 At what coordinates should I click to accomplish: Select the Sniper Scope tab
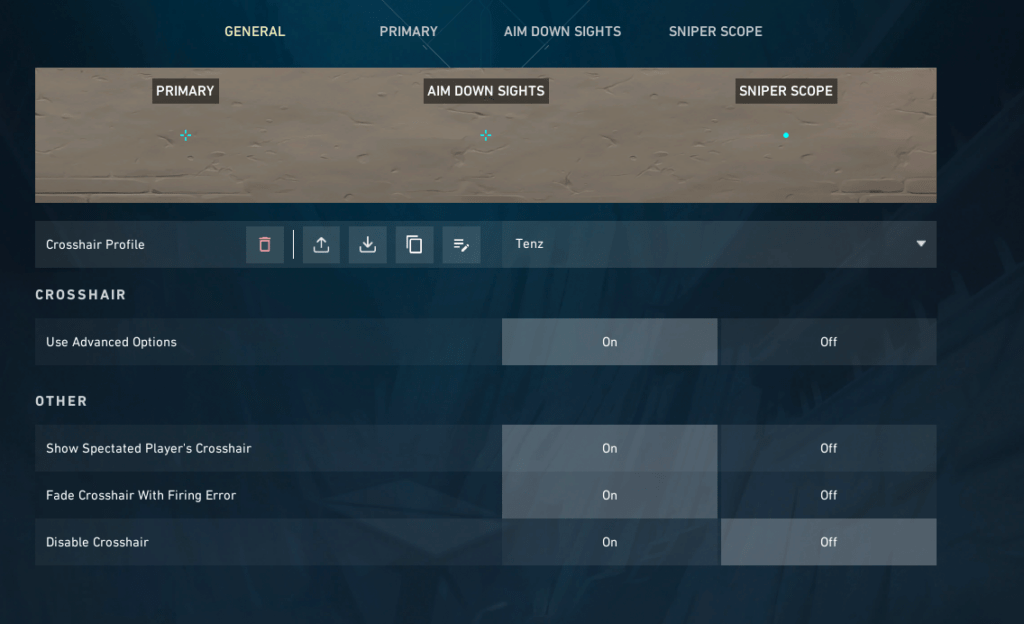point(715,31)
